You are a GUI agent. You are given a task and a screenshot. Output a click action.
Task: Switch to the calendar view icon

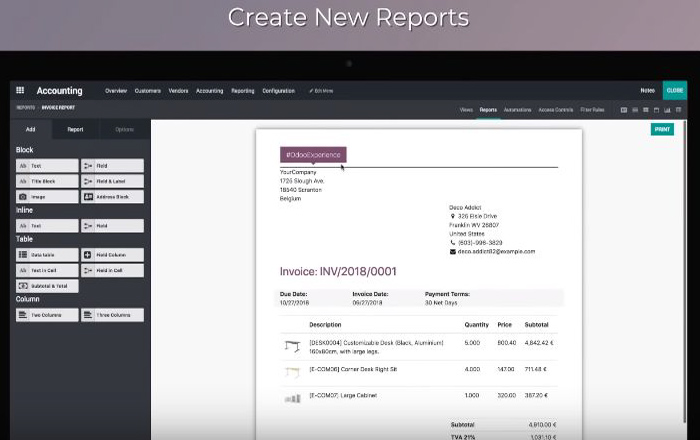coord(656,110)
